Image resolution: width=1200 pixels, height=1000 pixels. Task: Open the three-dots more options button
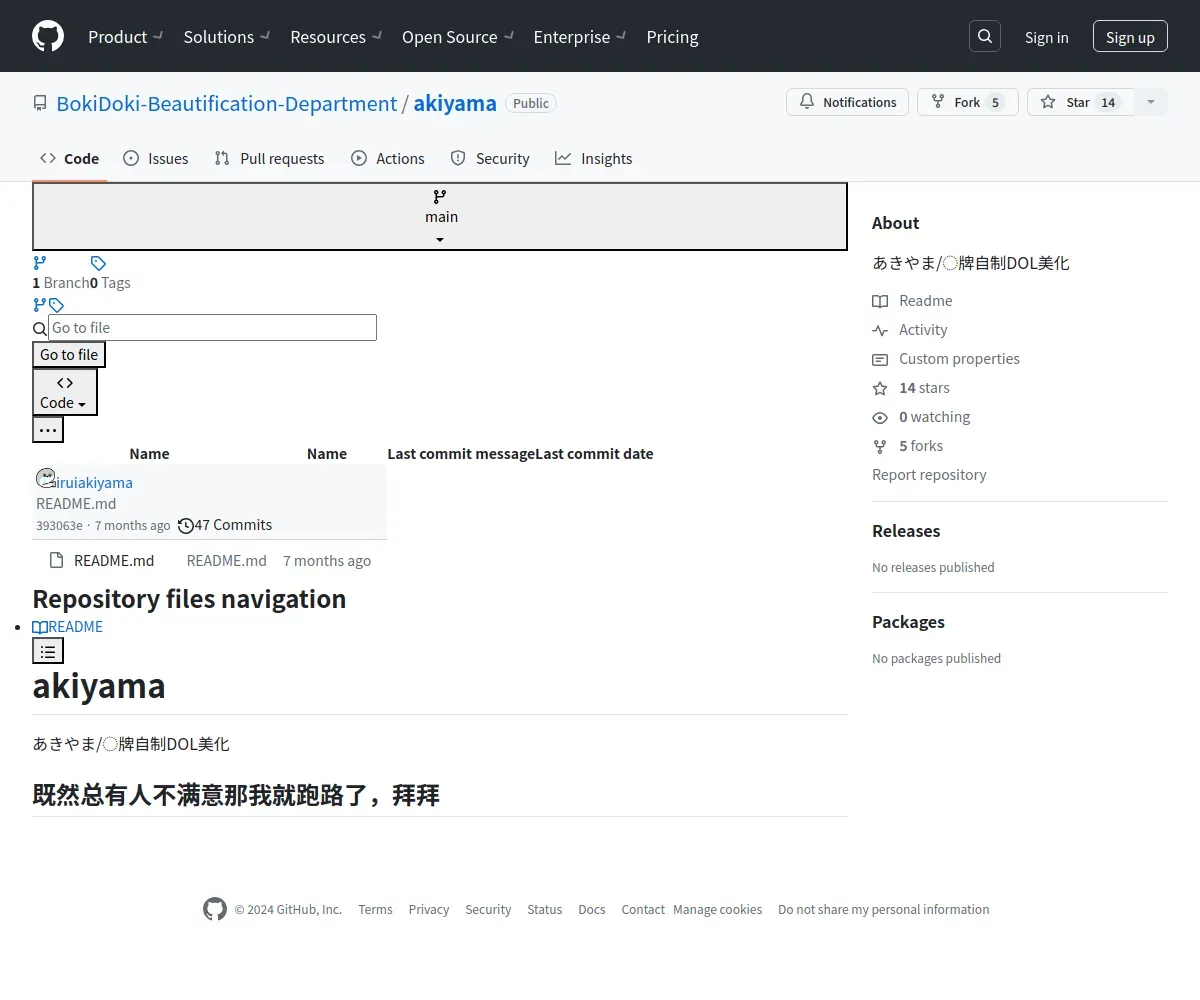[48, 429]
